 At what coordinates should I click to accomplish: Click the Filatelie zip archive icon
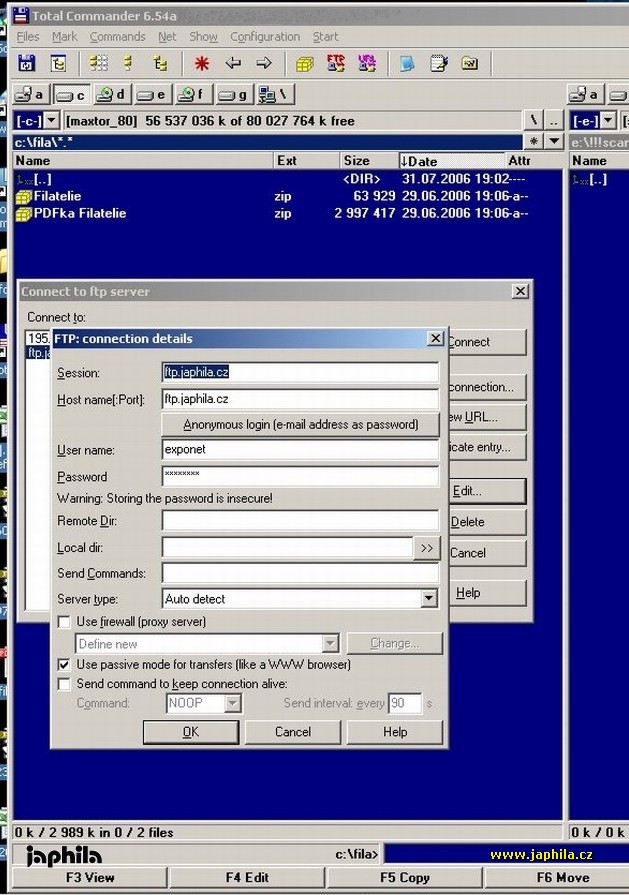[x=23, y=197]
